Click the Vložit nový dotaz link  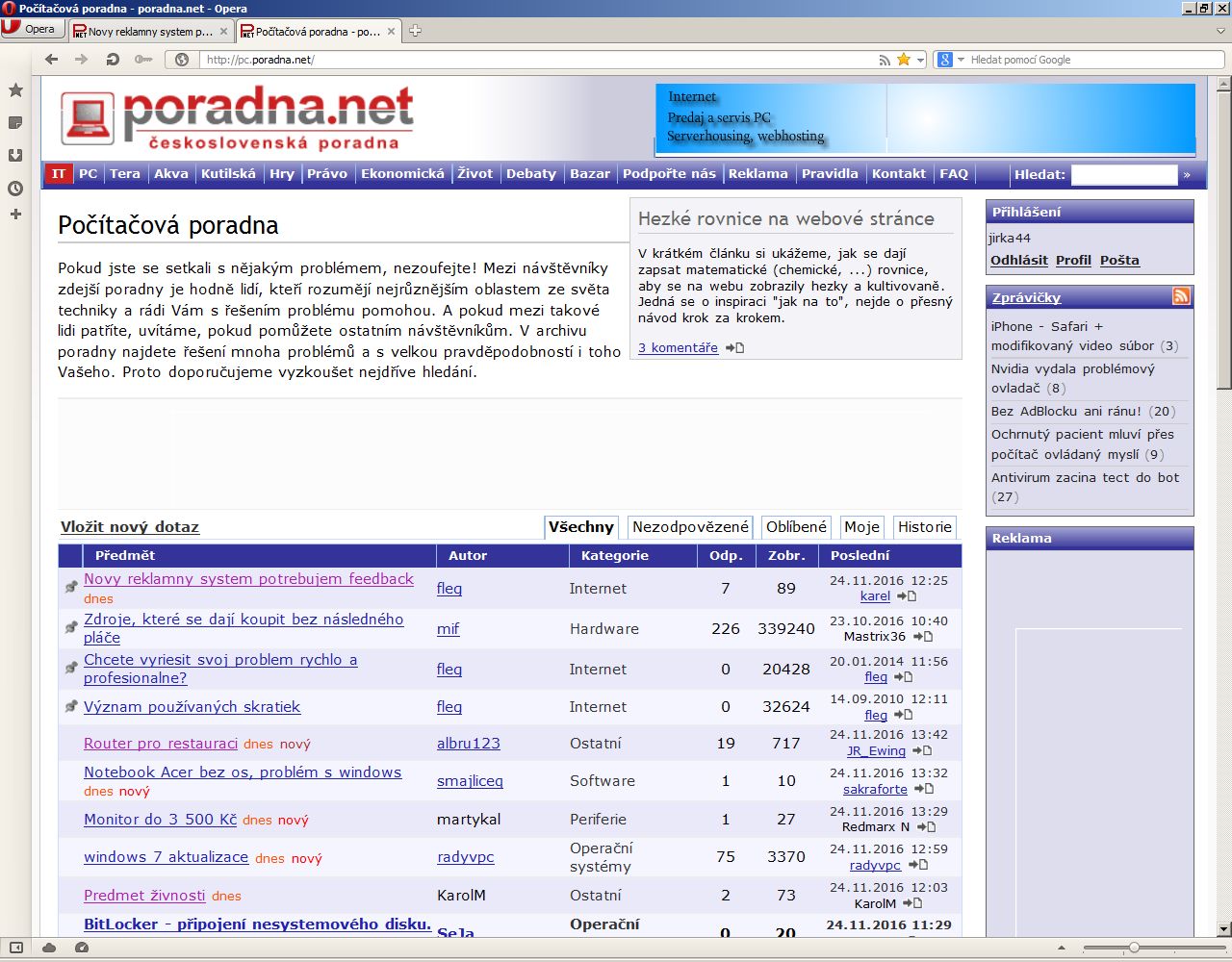click(x=130, y=527)
